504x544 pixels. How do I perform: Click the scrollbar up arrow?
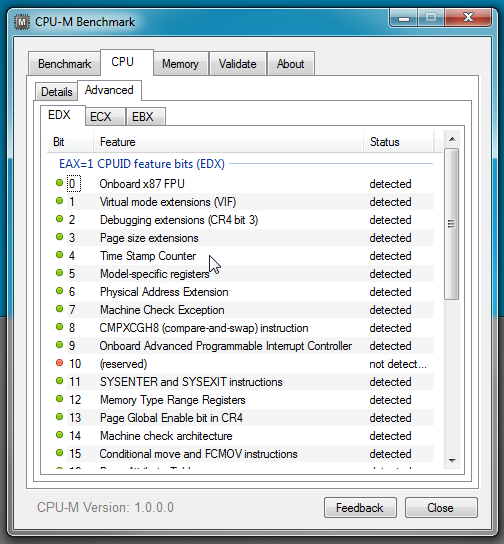click(x=452, y=139)
